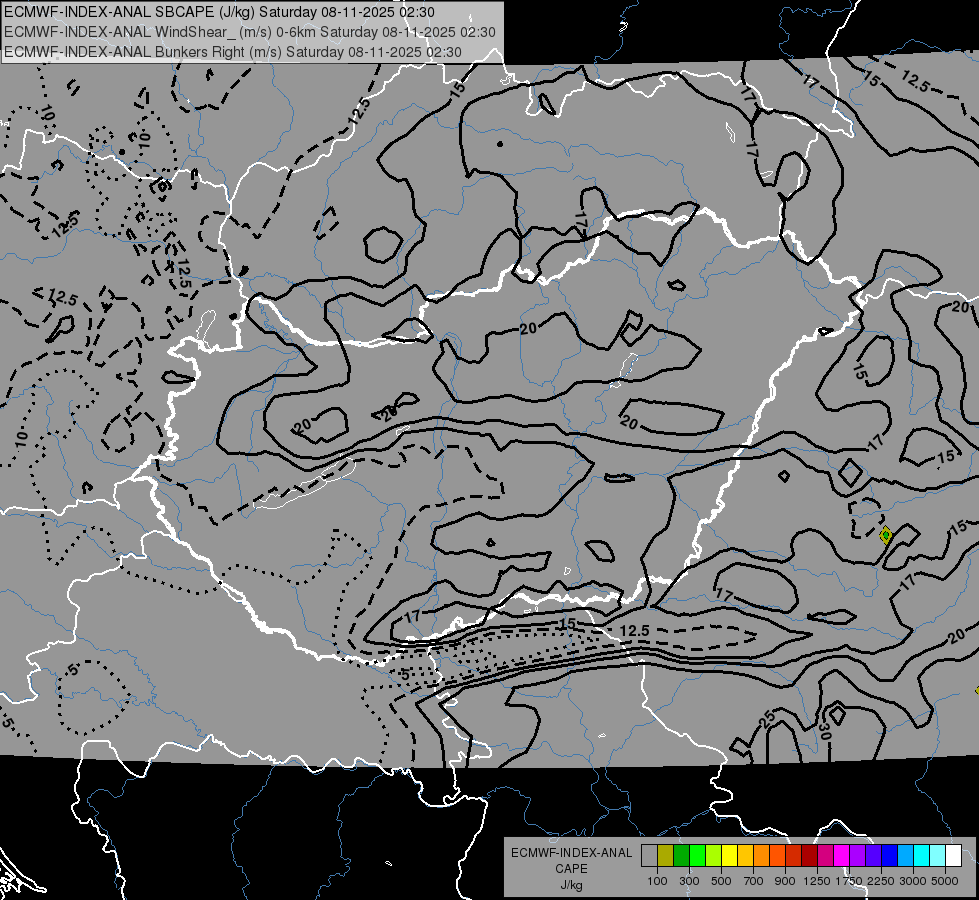Click the legend tick label 1250
This screenshot has height=900, width=979.
point(817,881)
